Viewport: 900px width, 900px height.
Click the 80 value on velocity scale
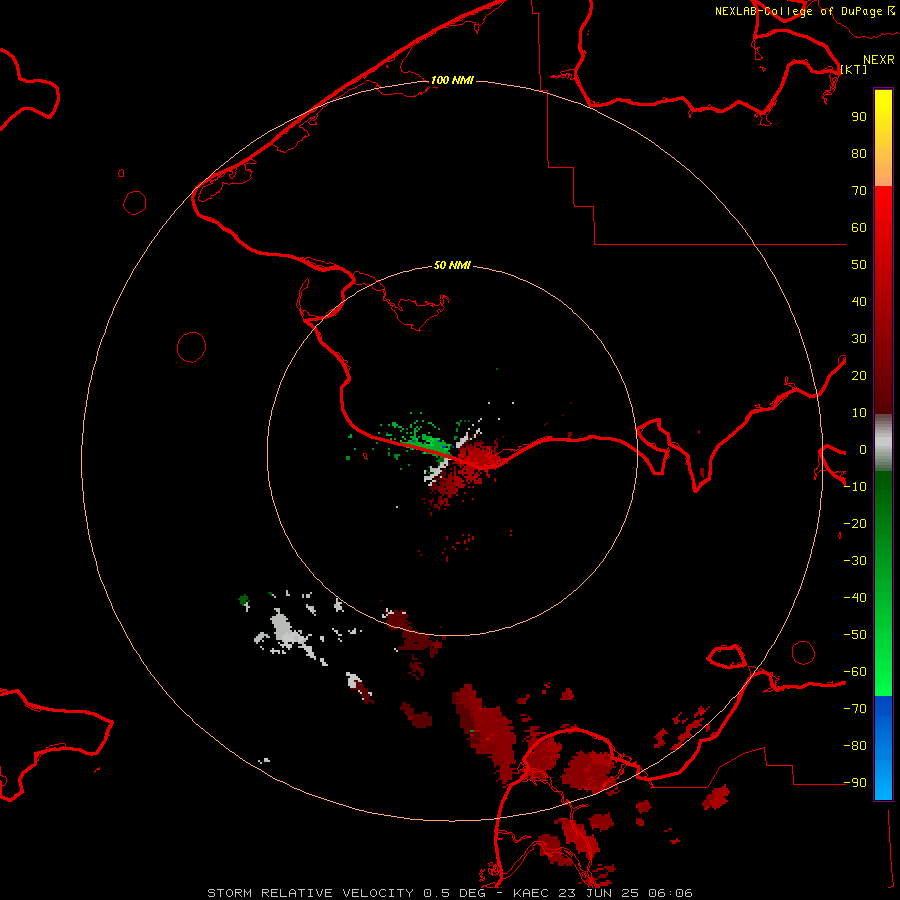point(859,153)
